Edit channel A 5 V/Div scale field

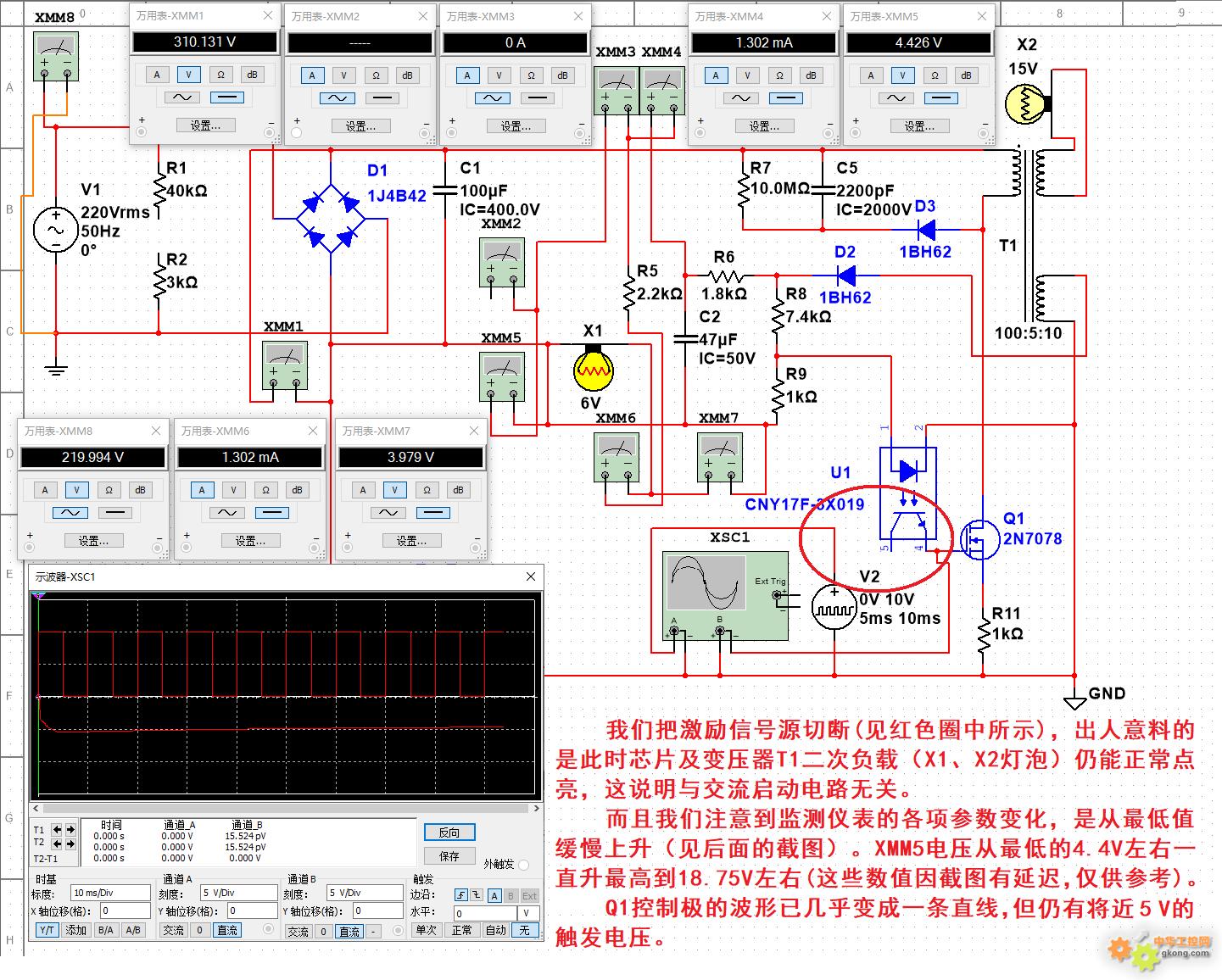(238, 893)
